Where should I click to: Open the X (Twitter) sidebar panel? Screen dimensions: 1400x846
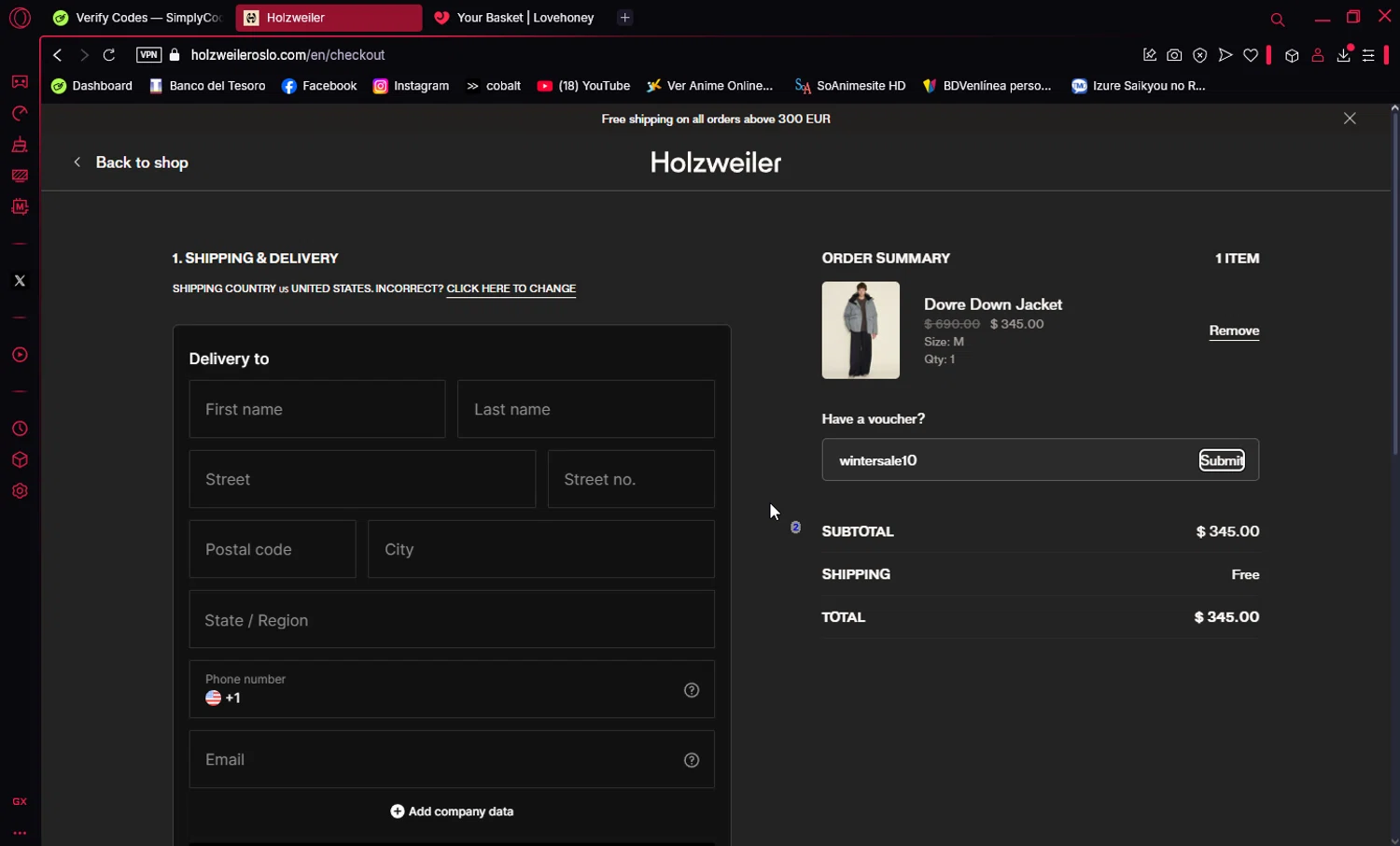(x=20, y=281)
